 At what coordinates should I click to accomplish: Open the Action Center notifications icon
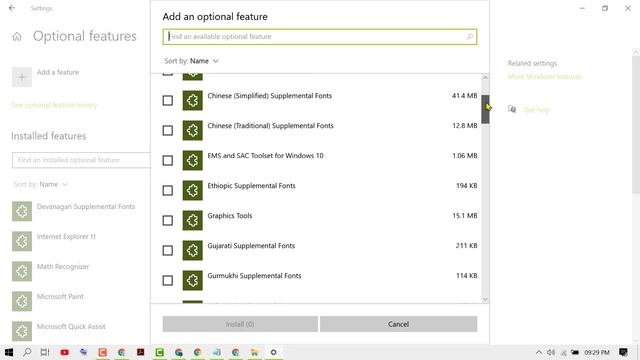tap(623, 352)
